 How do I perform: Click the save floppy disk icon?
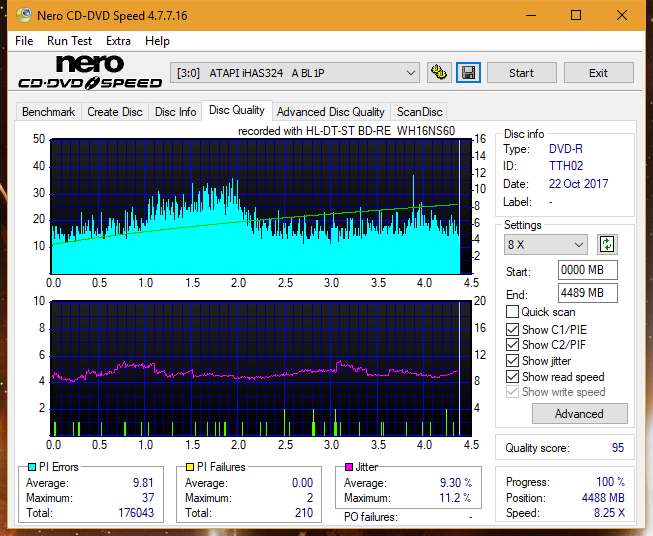pos(468,73)
